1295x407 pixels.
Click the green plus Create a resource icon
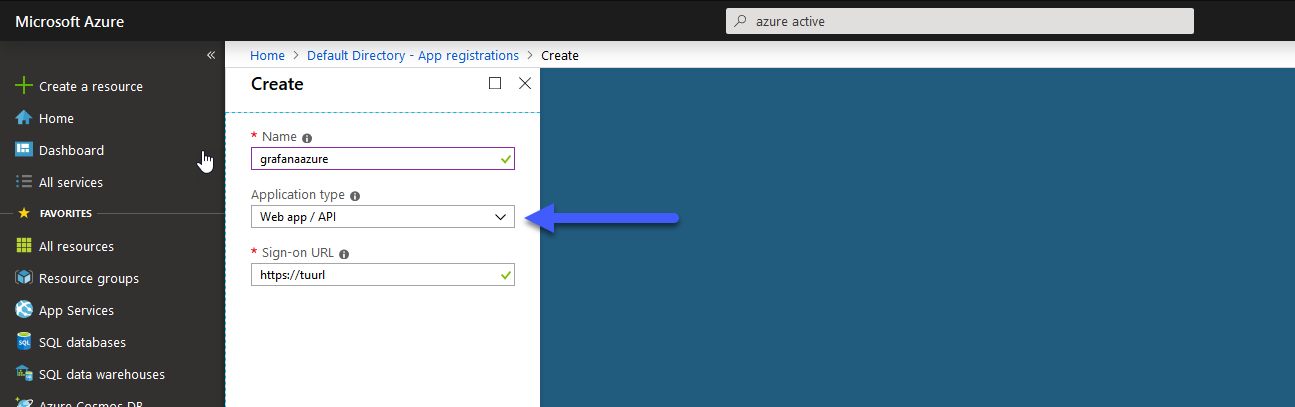pyautogui.click(x=24, y=86)
